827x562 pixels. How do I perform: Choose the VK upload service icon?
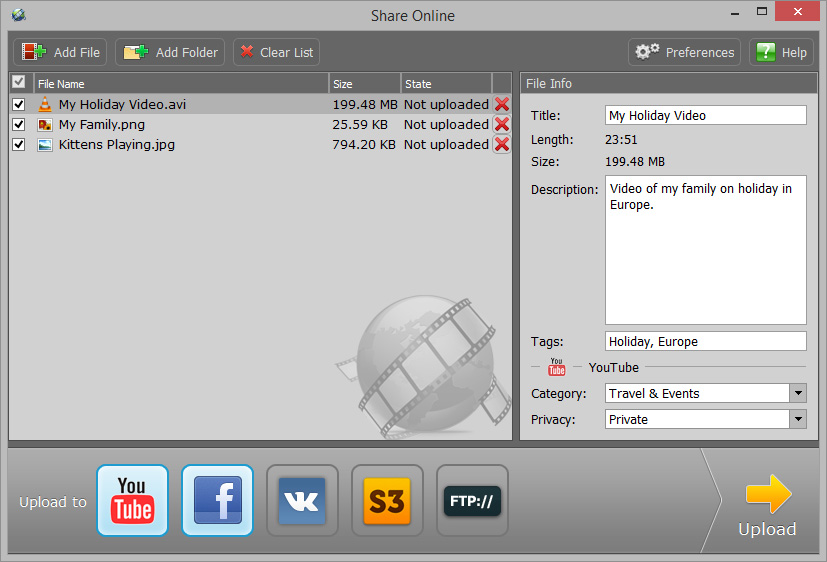pyautogui.click(x=302, y=500)
